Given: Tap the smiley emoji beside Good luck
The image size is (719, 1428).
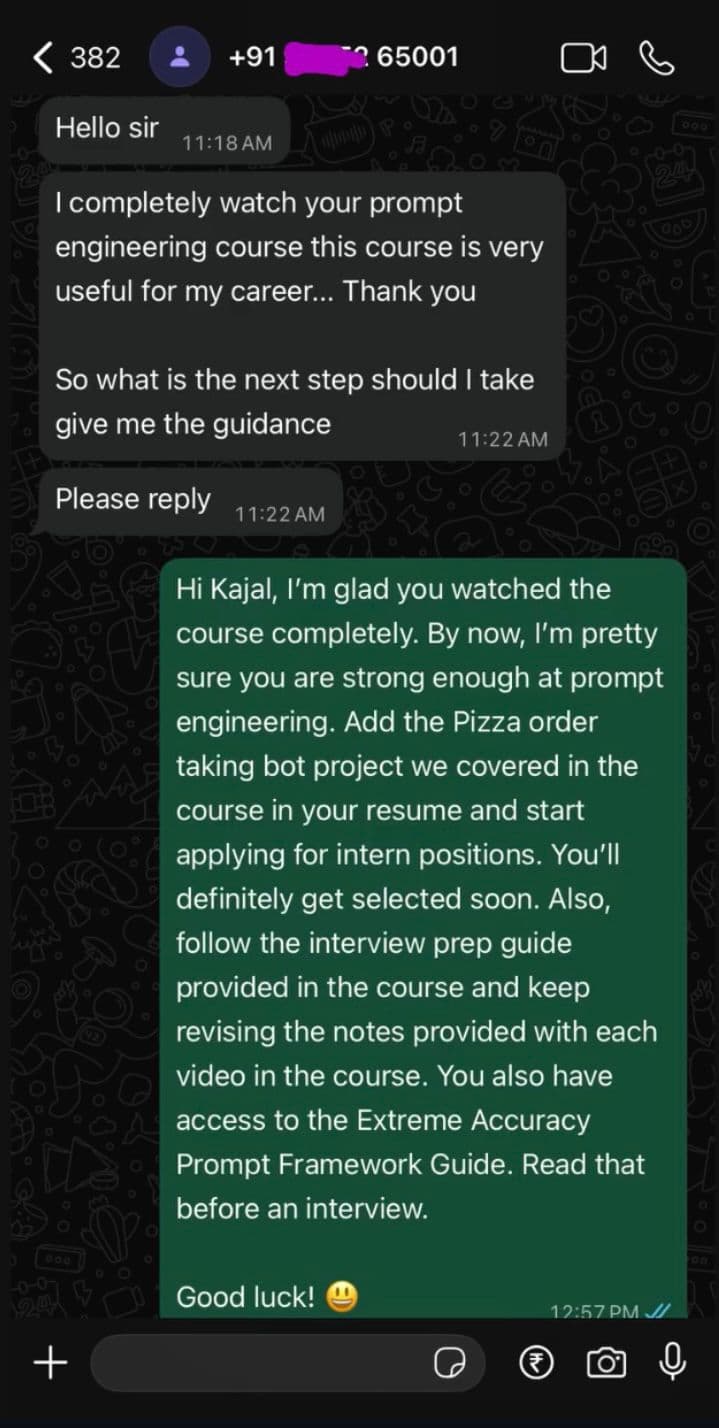Looking at the screenshot, I should click(340, 1296).
